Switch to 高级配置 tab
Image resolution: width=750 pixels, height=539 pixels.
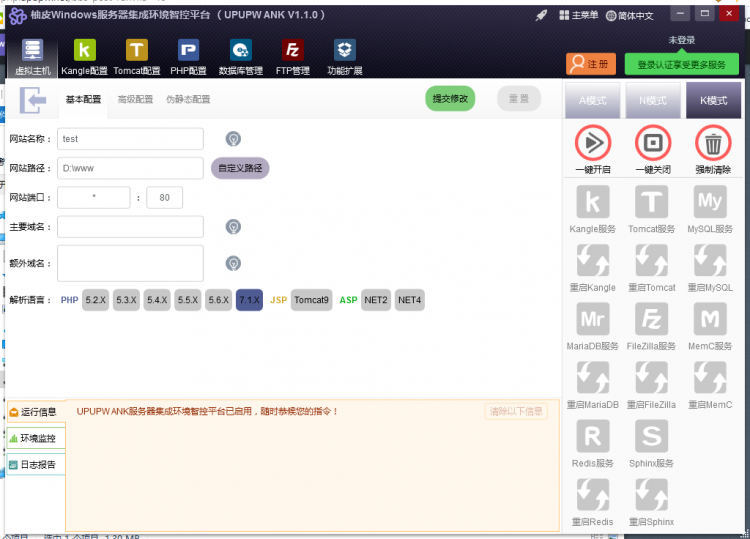point(135,100)
